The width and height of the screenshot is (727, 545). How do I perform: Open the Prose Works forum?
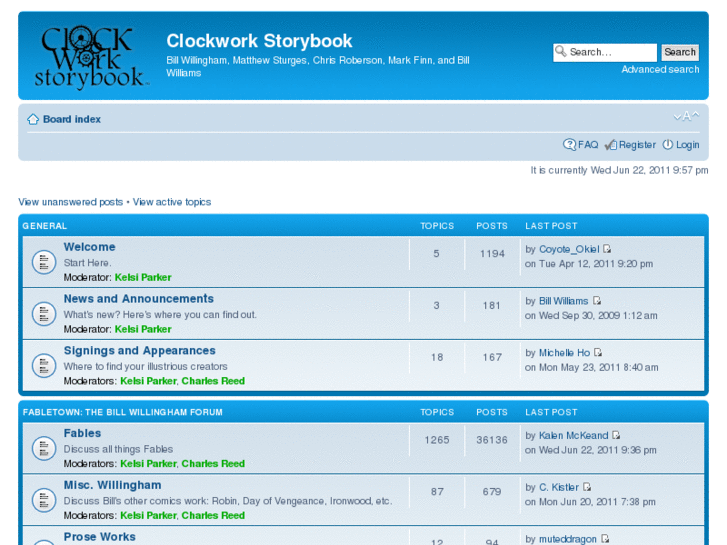(99, 537)
